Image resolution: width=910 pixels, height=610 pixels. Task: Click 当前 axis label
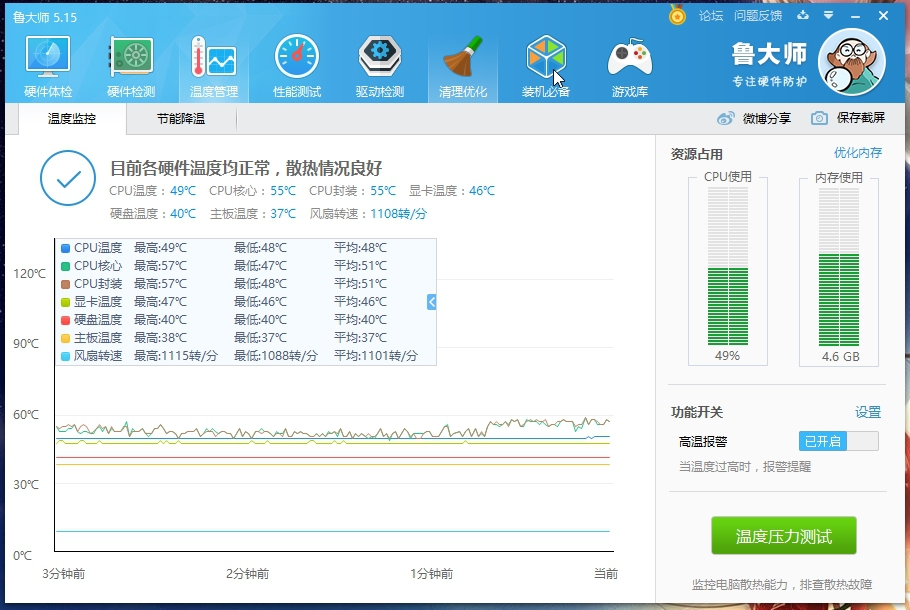[x=606, y=574]
